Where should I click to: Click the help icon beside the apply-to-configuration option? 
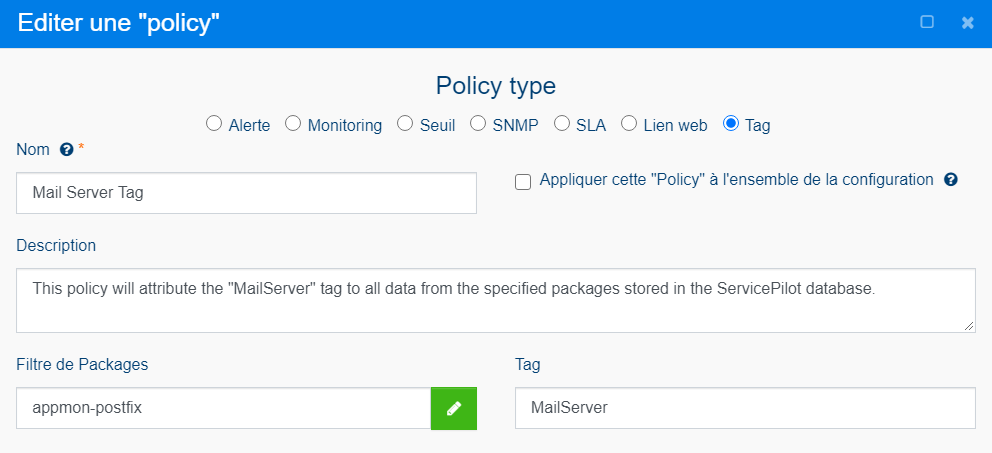coord(950,180)
